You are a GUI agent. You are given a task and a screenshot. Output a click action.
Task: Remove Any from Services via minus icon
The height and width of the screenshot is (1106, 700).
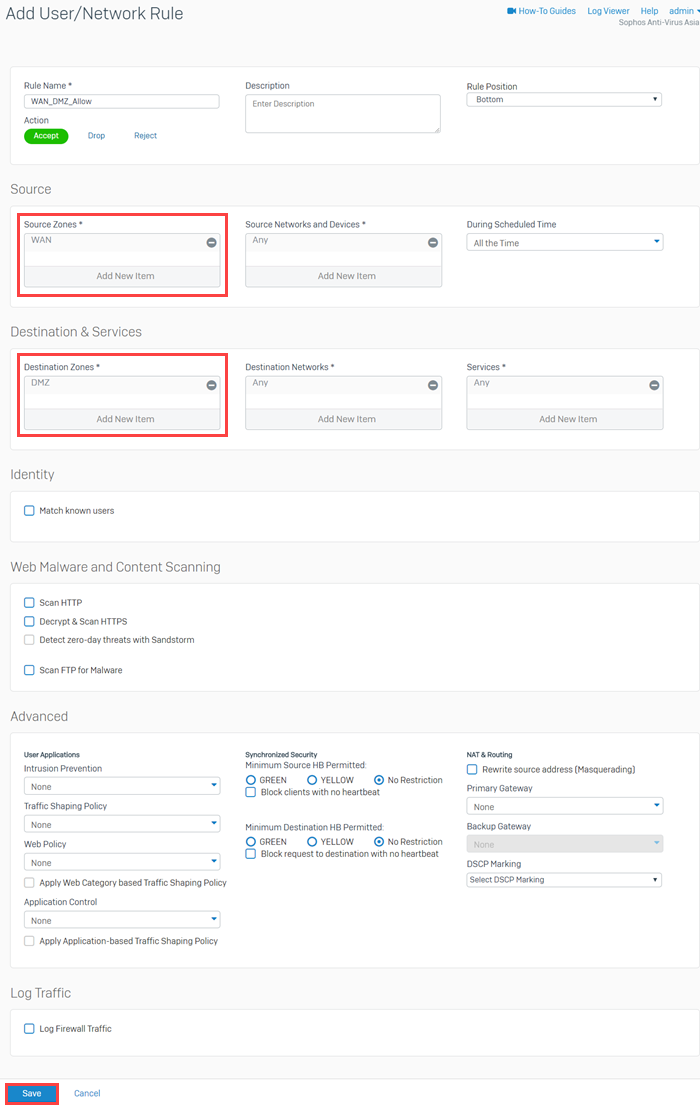click(x=653, y=384)
